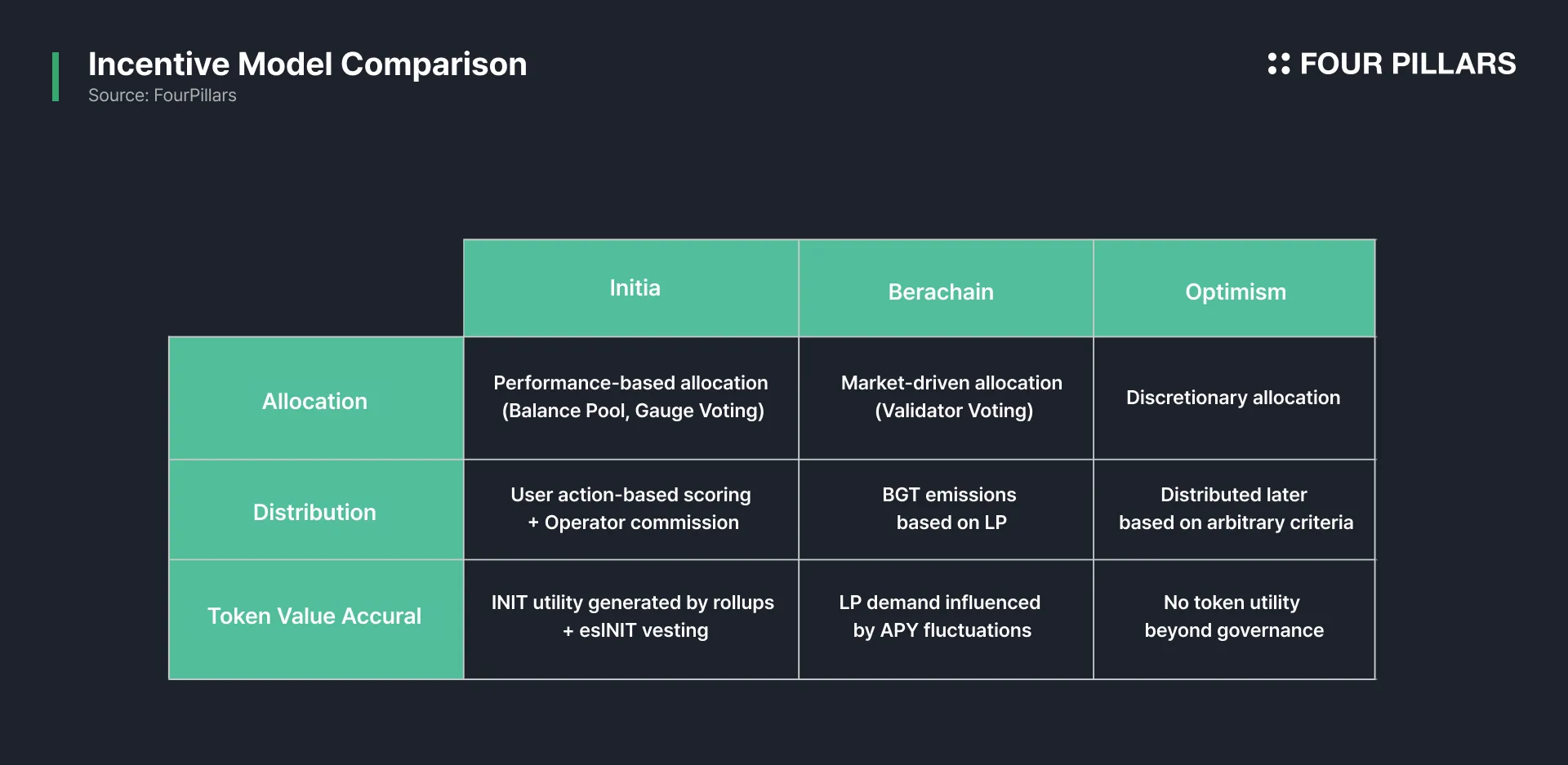Select the Berachain column header
The image size is (1568, 765).
[941, 291]
